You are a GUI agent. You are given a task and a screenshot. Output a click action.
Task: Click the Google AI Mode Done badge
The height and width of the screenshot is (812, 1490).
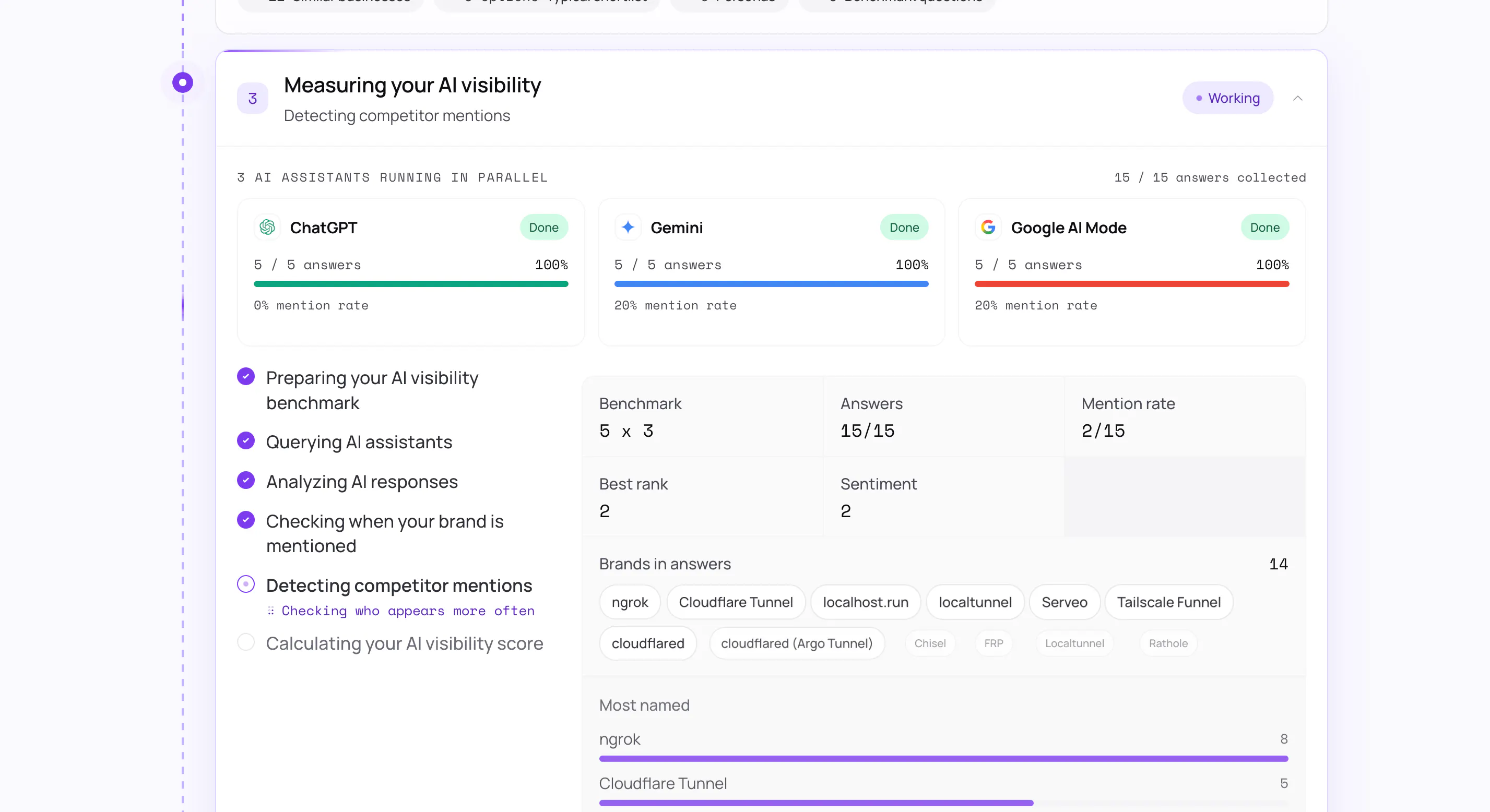1265,228
